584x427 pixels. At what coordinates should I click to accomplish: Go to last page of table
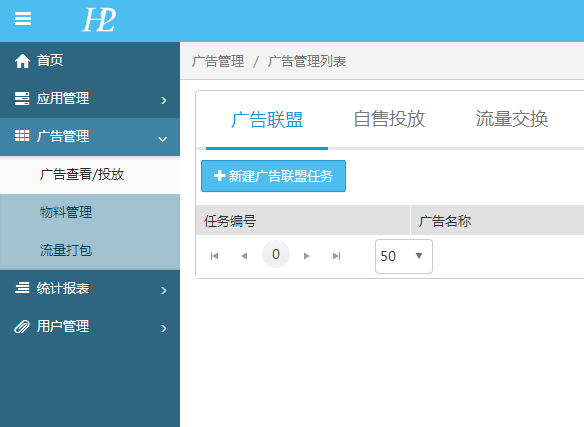336,256
